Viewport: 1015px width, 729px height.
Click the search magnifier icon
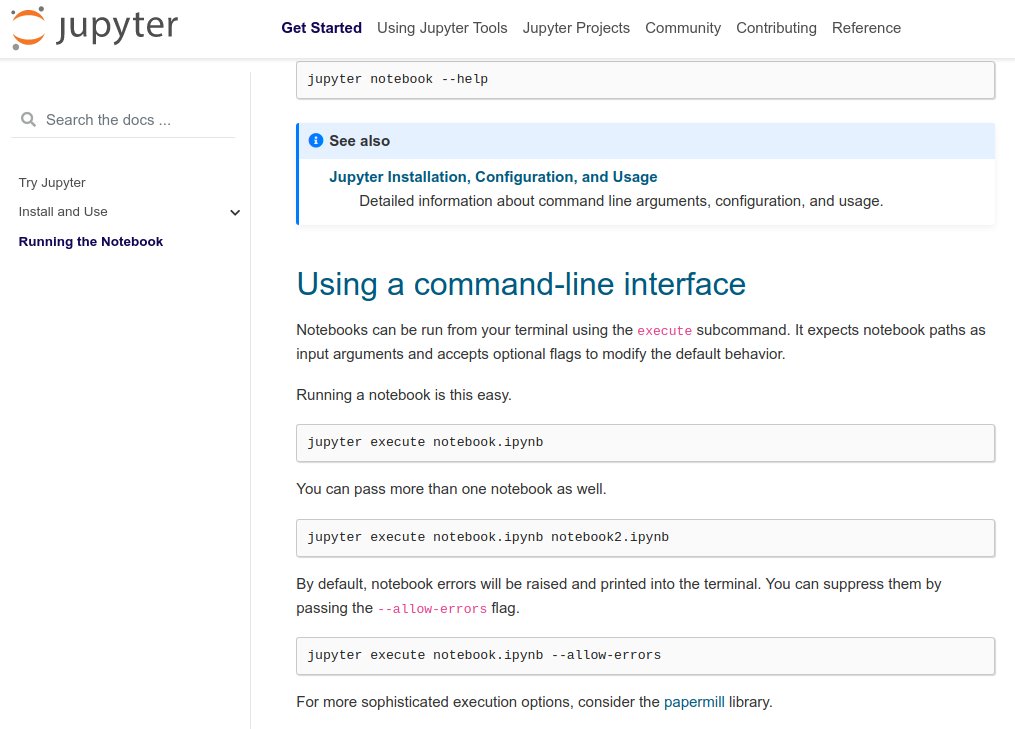click(28, 120)
